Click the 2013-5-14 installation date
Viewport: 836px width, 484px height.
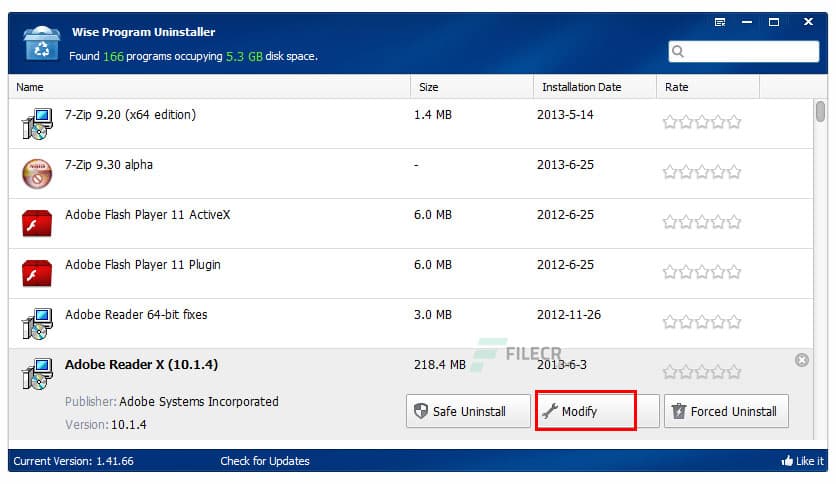point(565,115)
